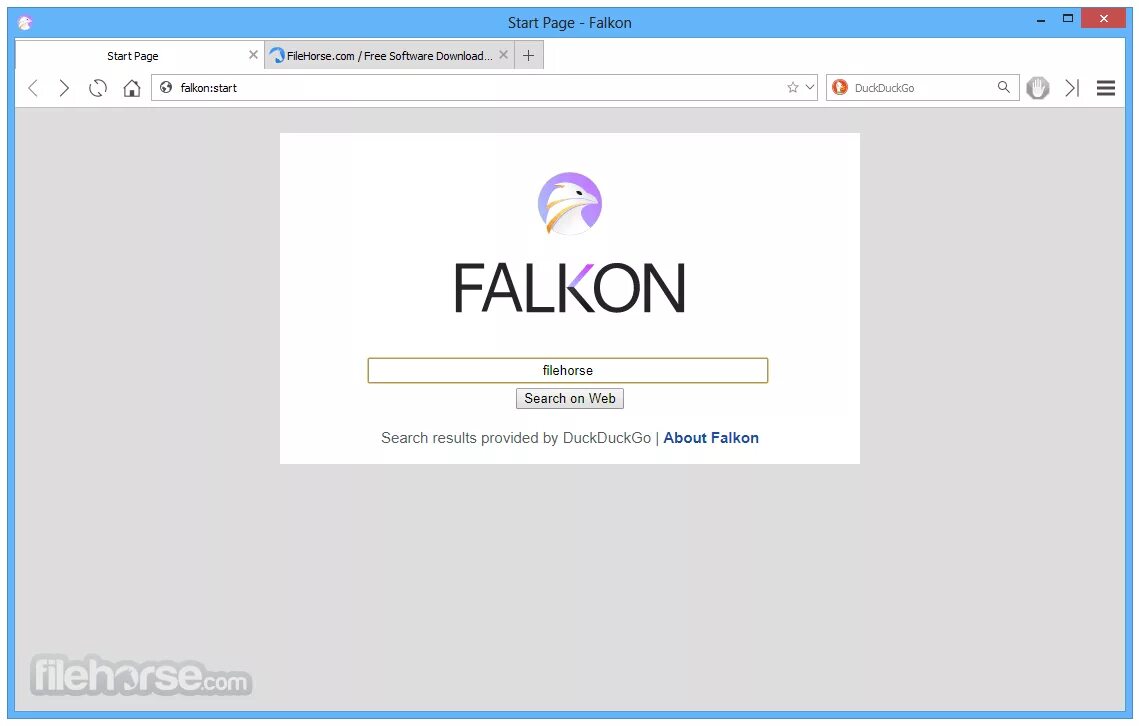
Task: Go forward with the forward arrow
Action: (64, 88)
